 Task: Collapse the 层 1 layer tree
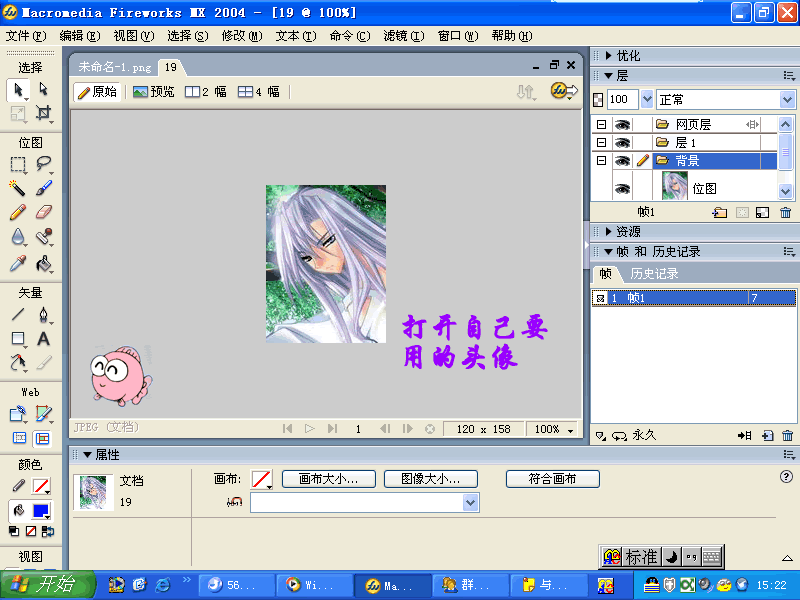pos(602,142)
